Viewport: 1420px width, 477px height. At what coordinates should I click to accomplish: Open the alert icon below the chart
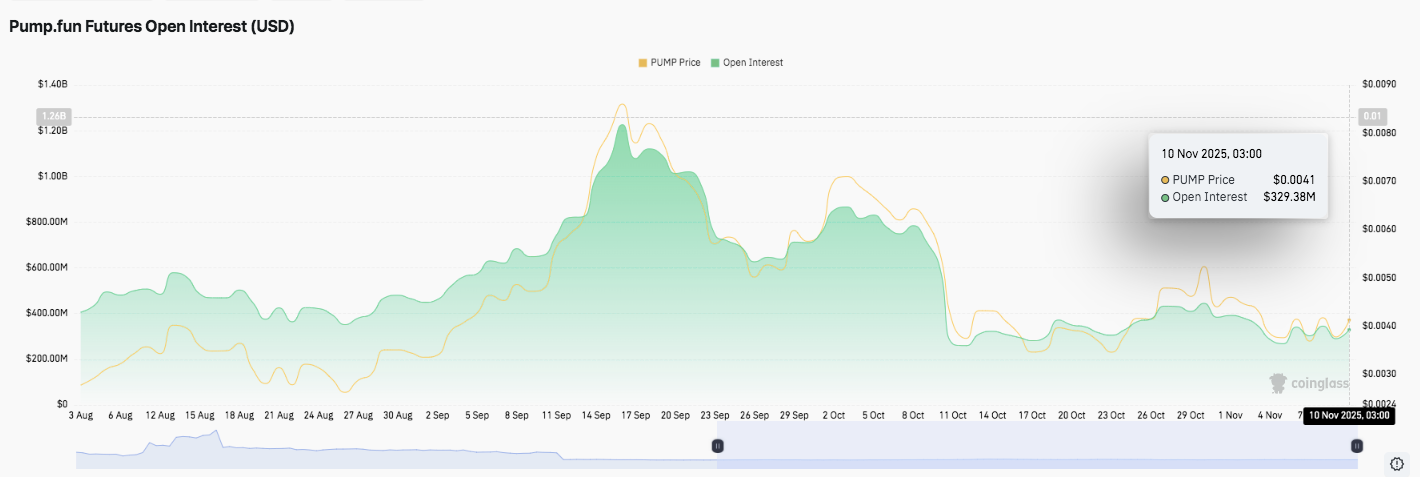[1398, 463]
